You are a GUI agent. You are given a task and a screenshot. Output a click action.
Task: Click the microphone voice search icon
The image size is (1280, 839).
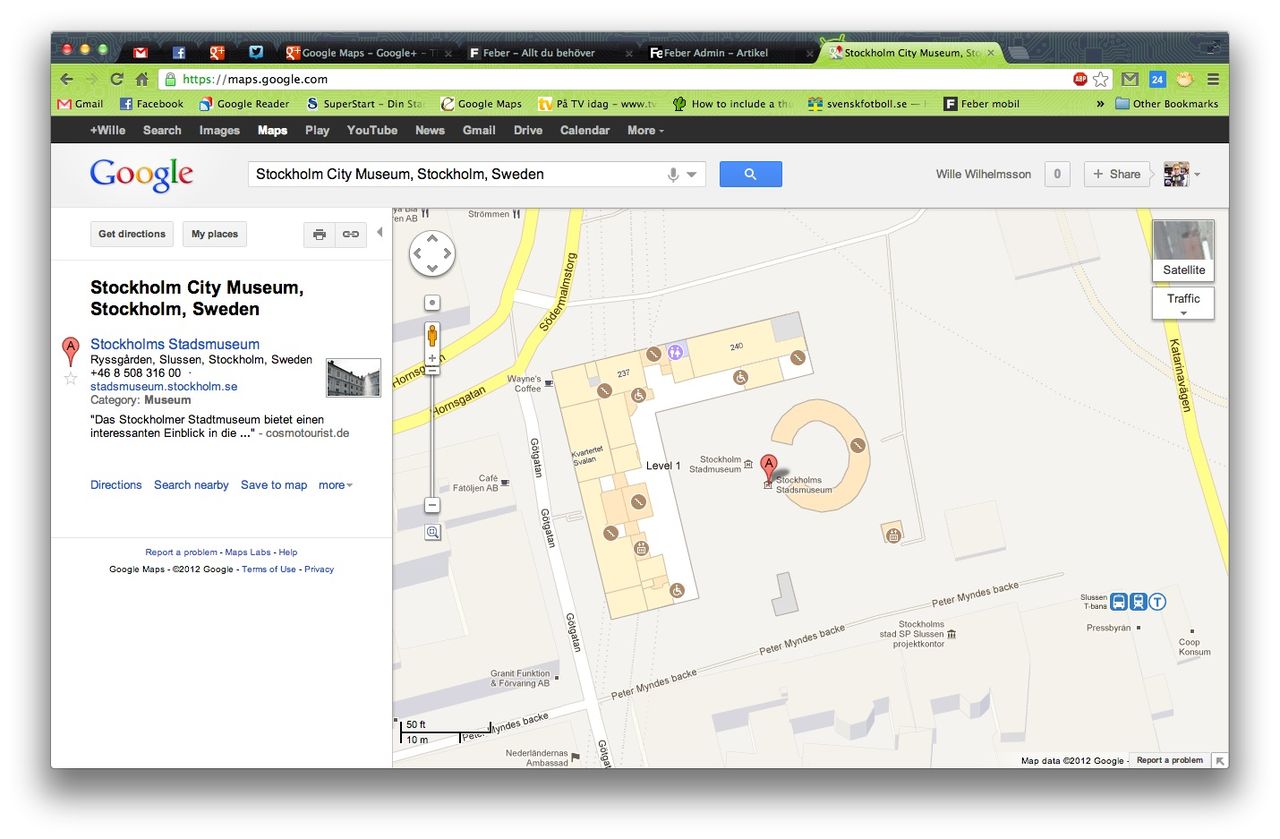point(673,175)
